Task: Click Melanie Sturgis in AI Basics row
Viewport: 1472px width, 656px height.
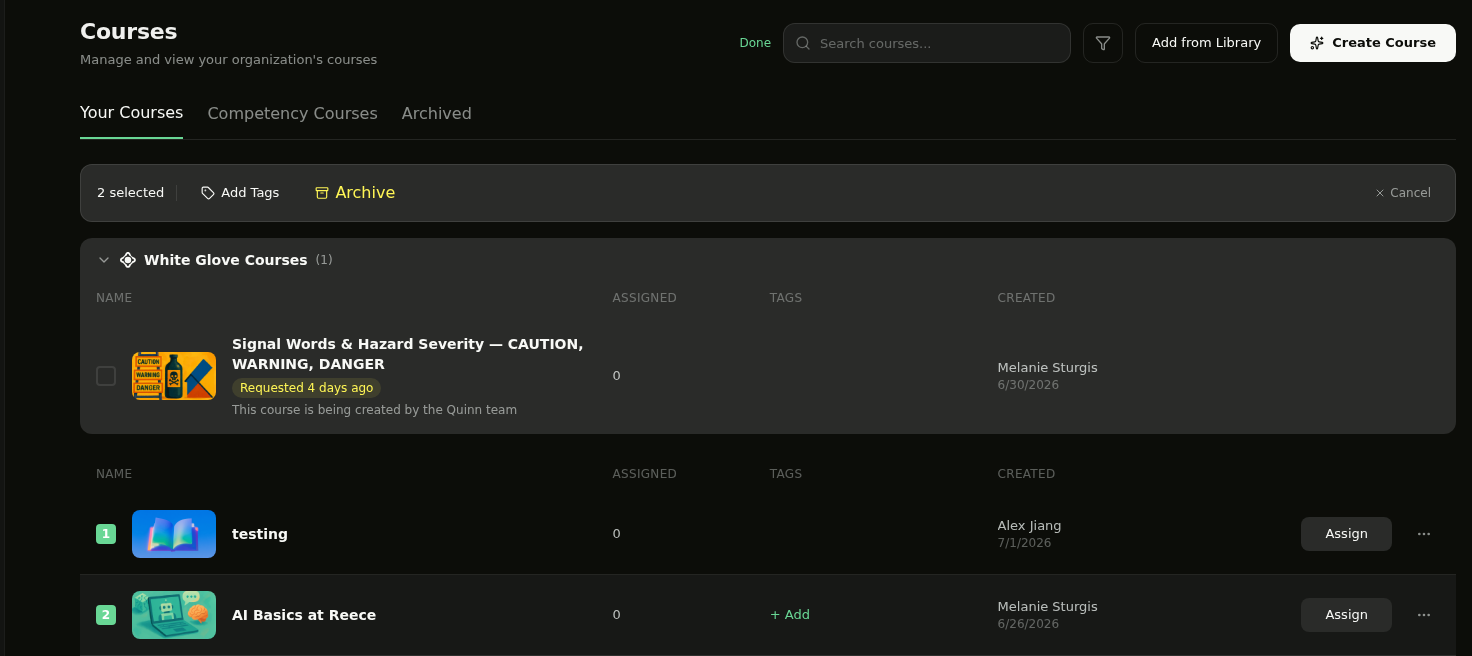Action: point(1047,607)
